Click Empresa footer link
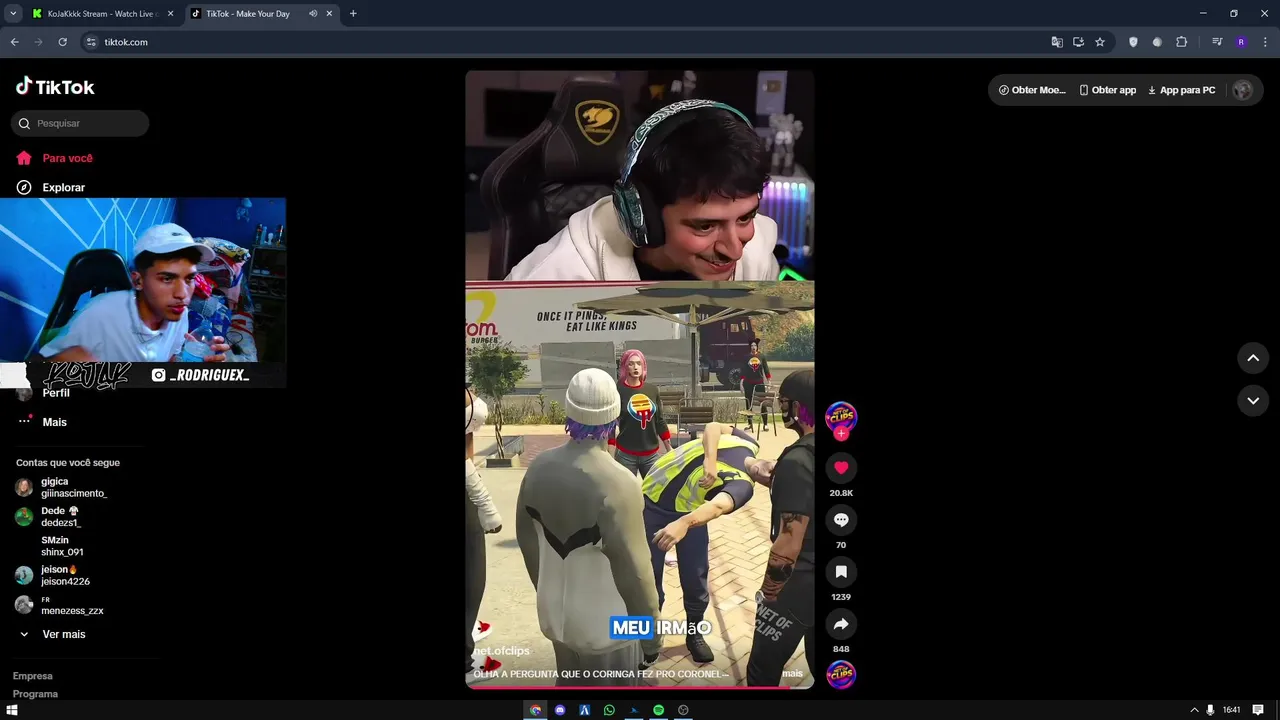 pos(32,676)
